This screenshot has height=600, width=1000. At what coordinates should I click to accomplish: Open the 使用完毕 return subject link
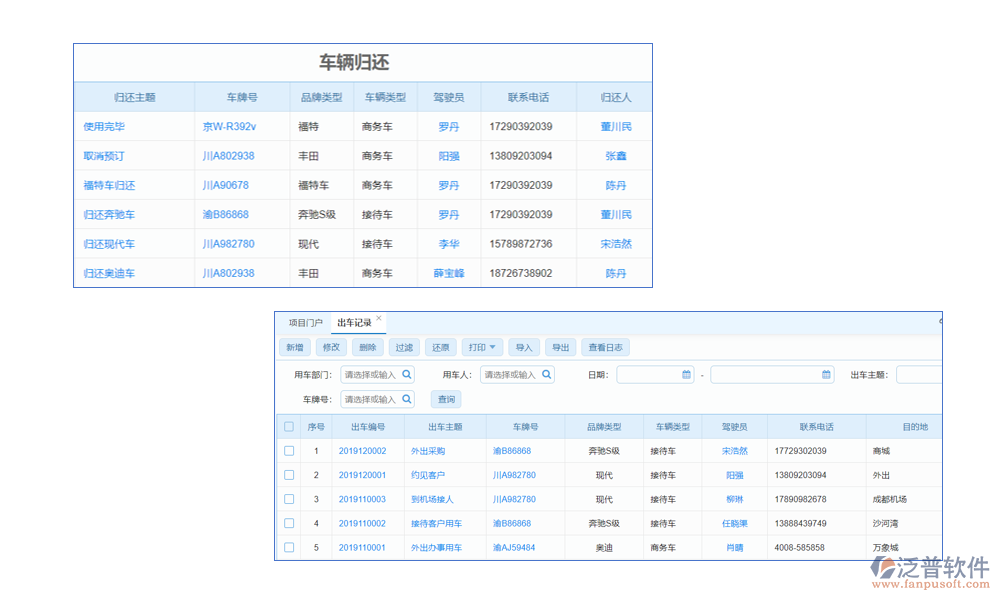point(104,127)
